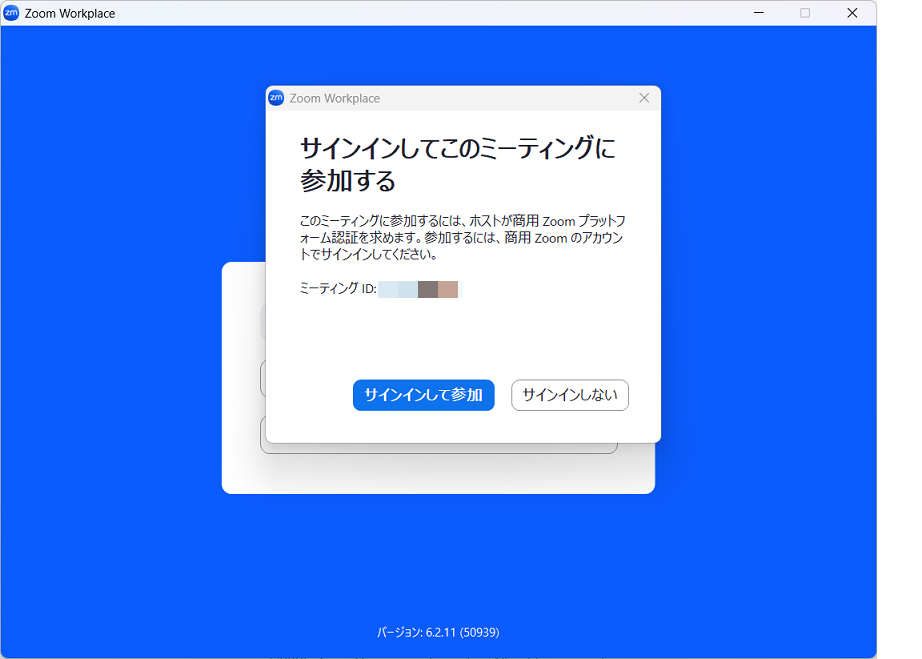Screen dimensions: 922x659
Task: Click the サインインして参加 button
Action: (423, 395)
